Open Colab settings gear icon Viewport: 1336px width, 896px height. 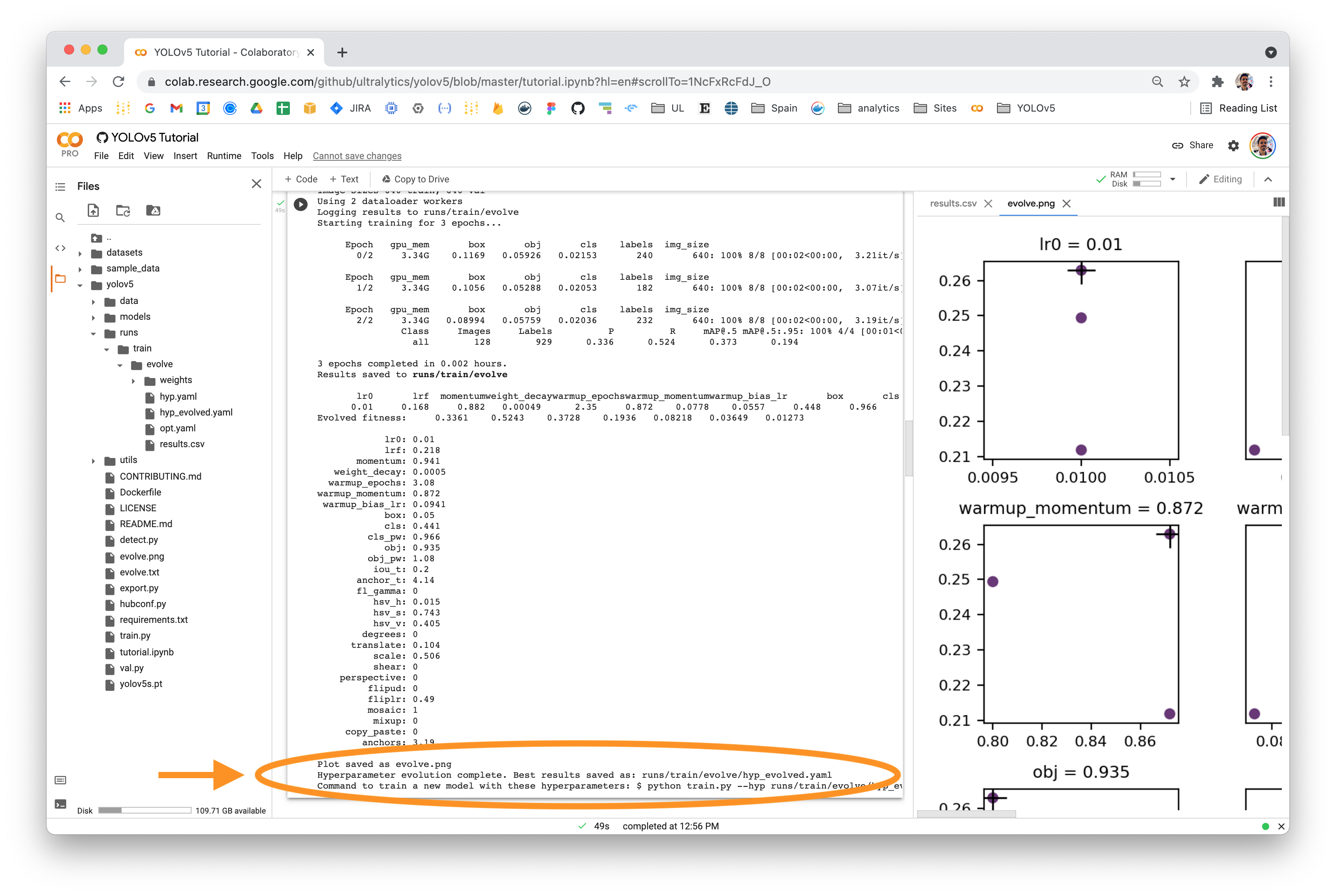(1233, 146)
